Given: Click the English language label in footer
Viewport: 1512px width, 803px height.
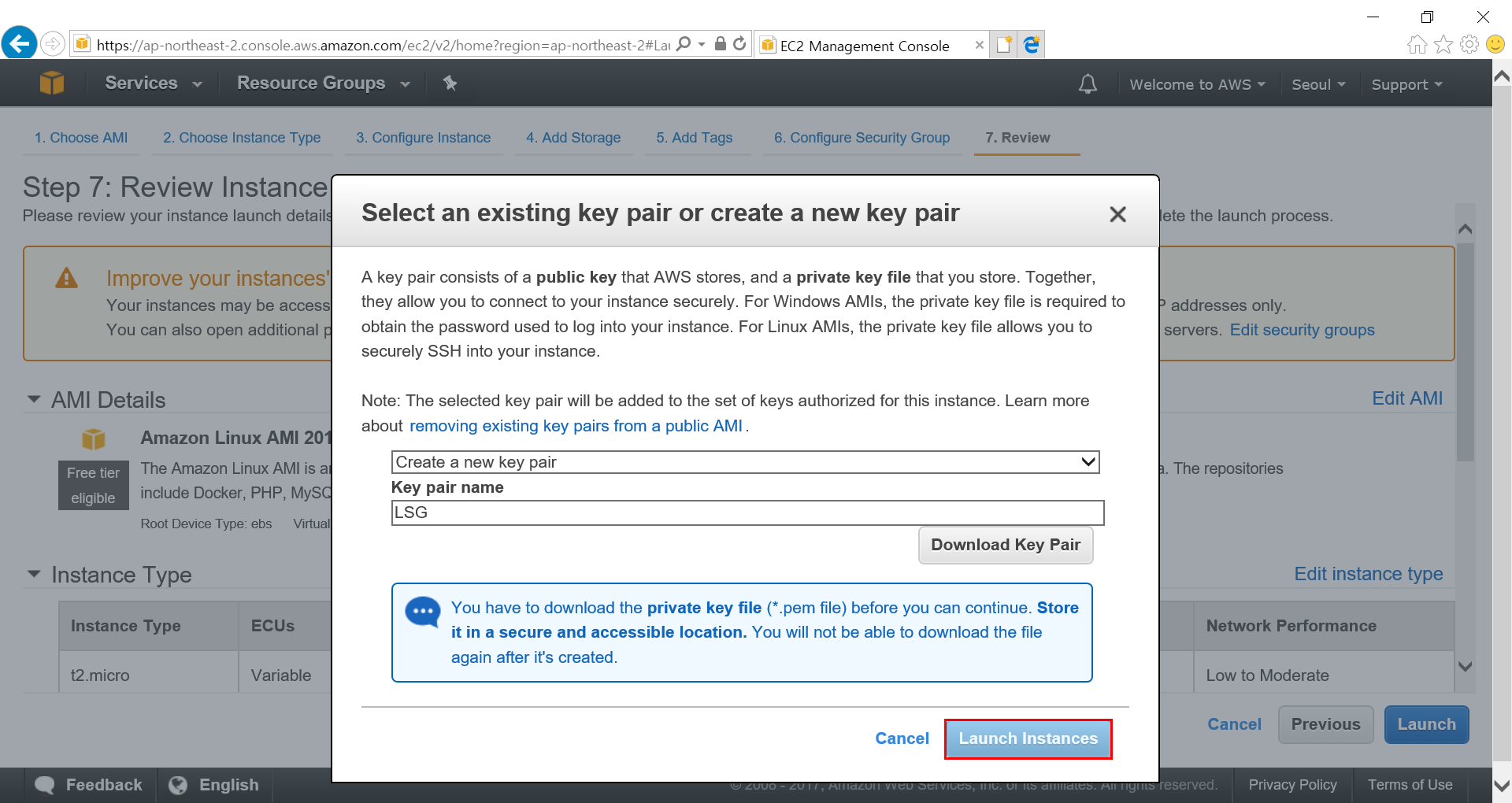Looking at the screenshot, I should pos(229,785).
